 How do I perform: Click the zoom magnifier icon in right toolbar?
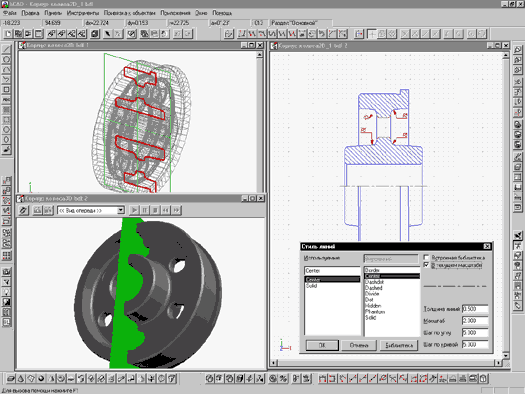pyautogui.click(x=517, y=50)
